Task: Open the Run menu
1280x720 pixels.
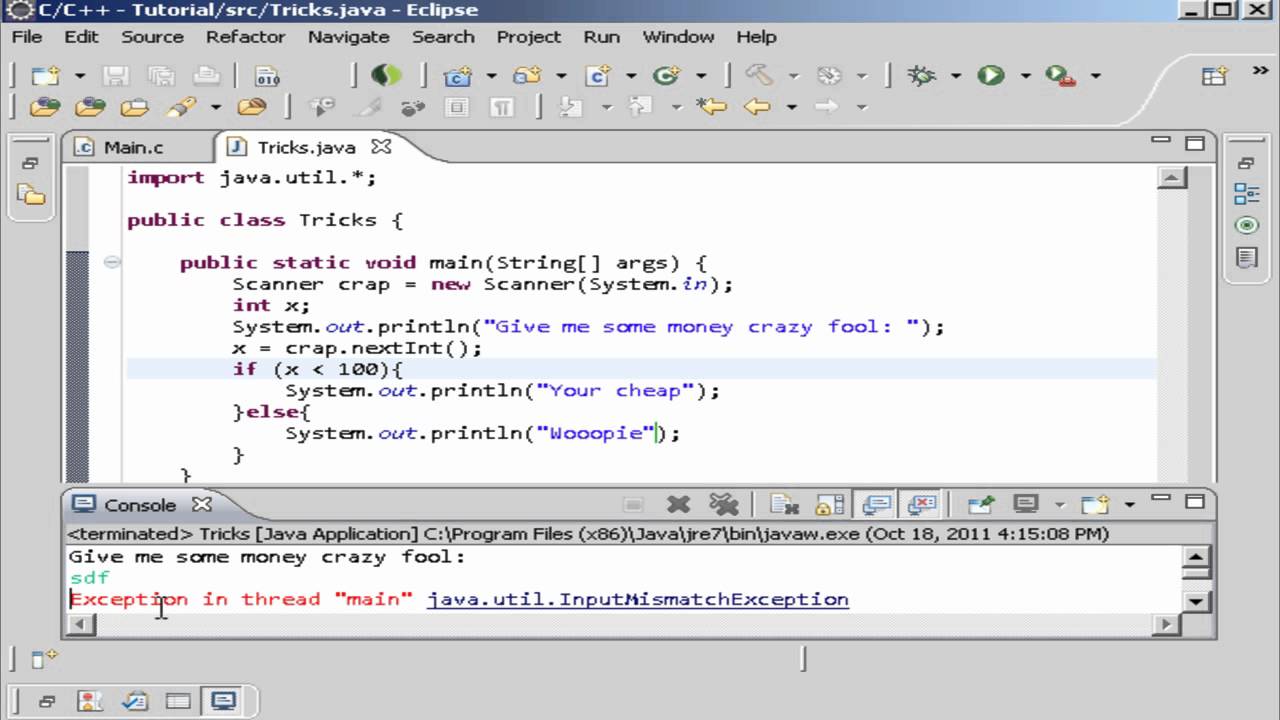Action: (x=601, y=37)
